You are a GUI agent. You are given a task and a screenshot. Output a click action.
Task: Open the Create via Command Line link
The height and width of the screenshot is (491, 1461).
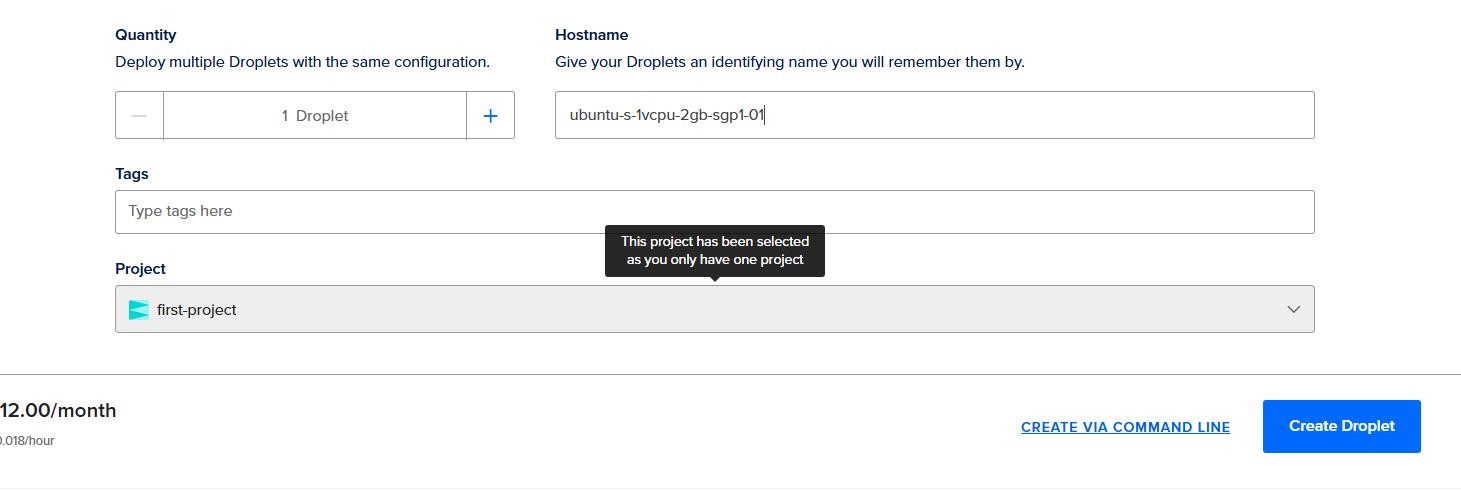point(1125,427)
